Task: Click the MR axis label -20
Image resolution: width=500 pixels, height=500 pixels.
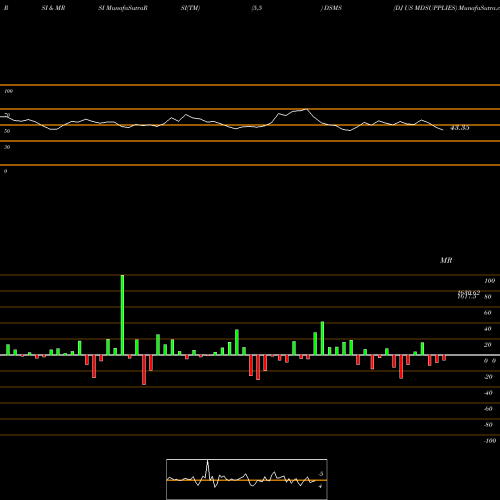Action: coord(488,377)
